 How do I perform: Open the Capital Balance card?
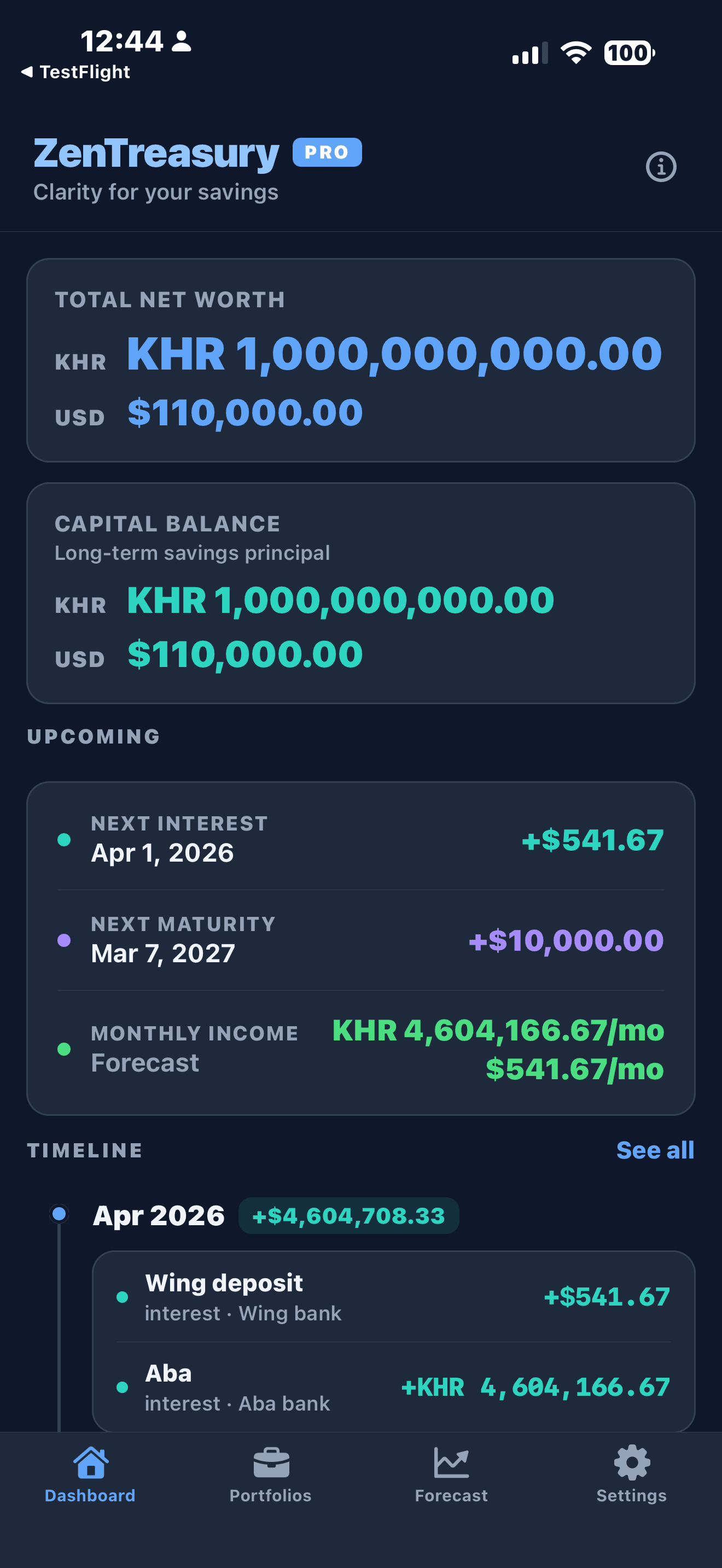pos(361,593)
